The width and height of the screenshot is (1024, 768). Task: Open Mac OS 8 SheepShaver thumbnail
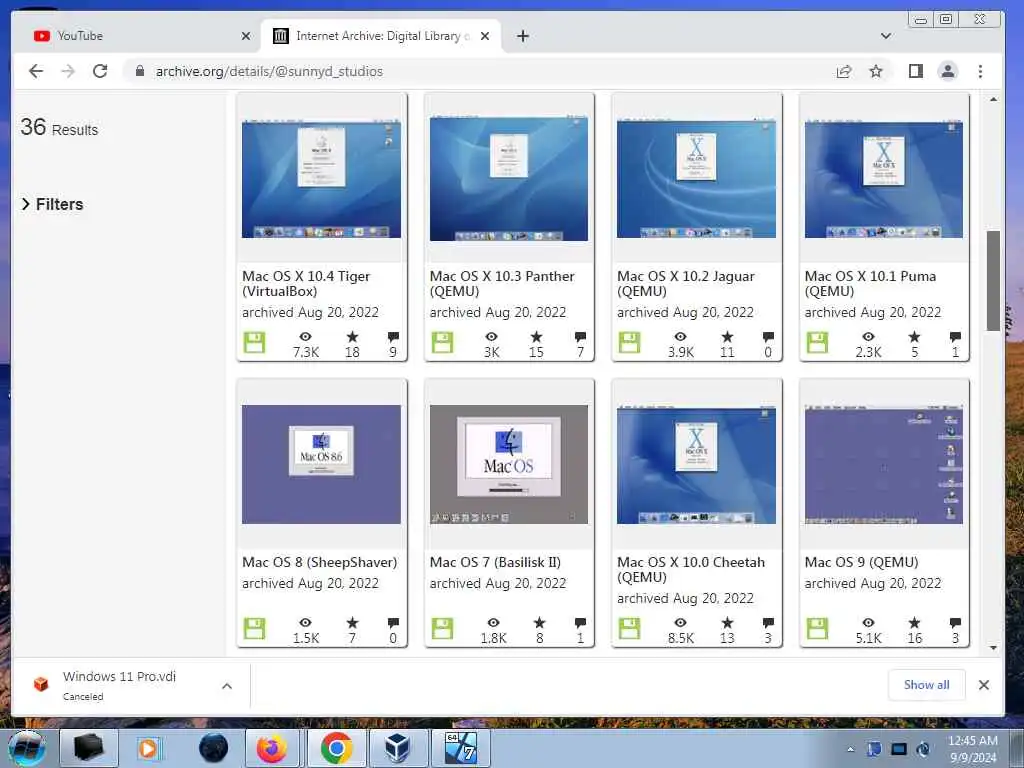(321, 464)
